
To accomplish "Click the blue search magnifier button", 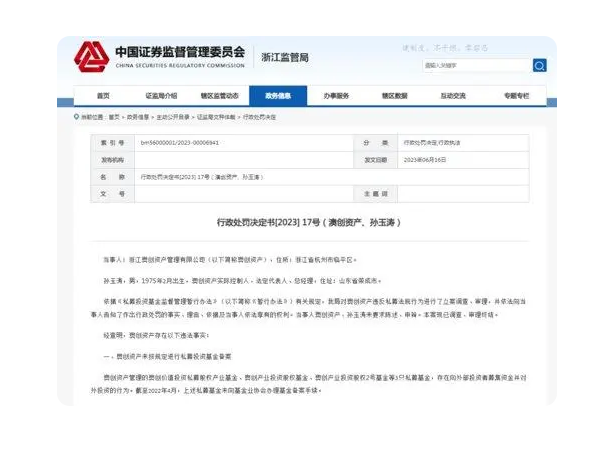I will tap(539, 65).
